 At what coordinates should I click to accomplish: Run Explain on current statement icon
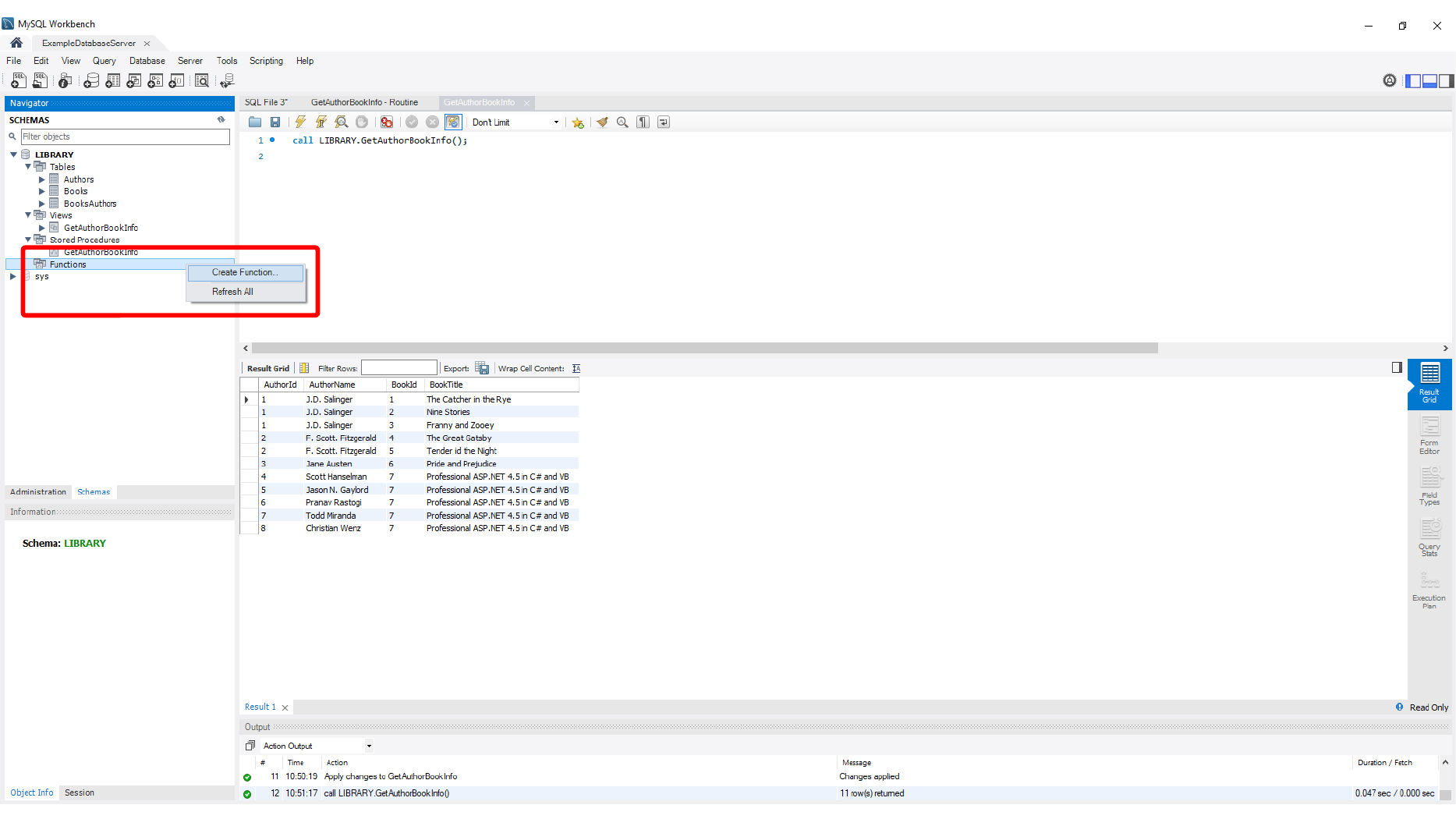coord(341,122)
